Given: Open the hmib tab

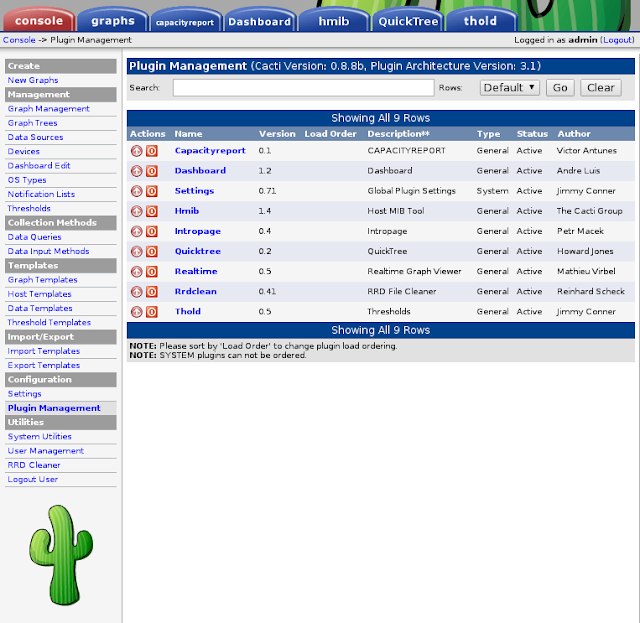Looking at the screenshot, I should (x=333, y=21).
